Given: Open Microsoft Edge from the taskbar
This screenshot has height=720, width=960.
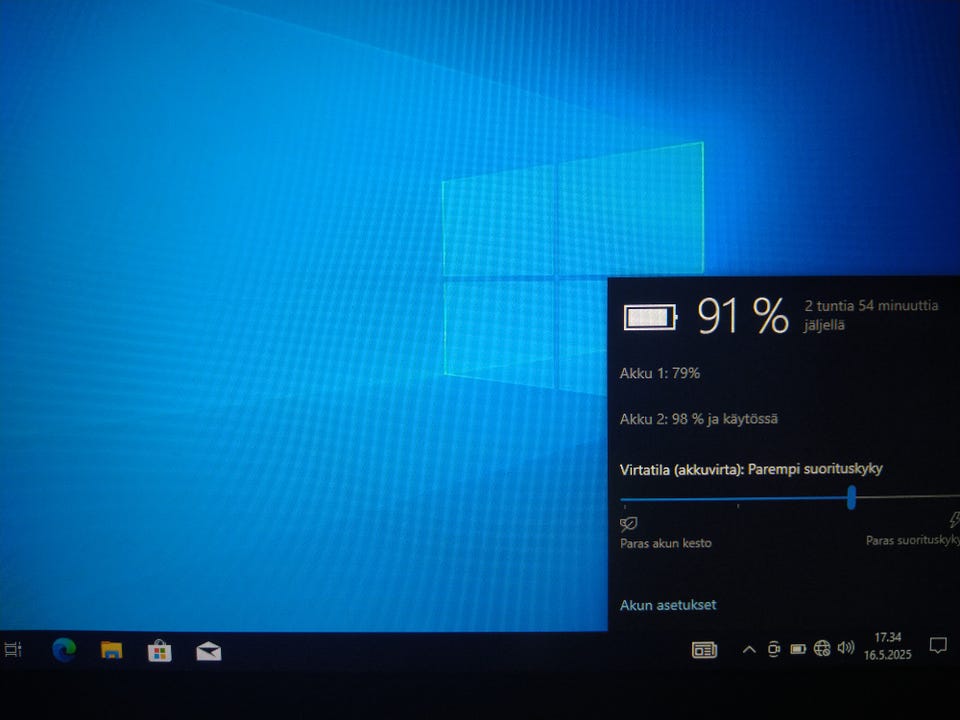Looking at the screenshot, I should pos(64,650).
